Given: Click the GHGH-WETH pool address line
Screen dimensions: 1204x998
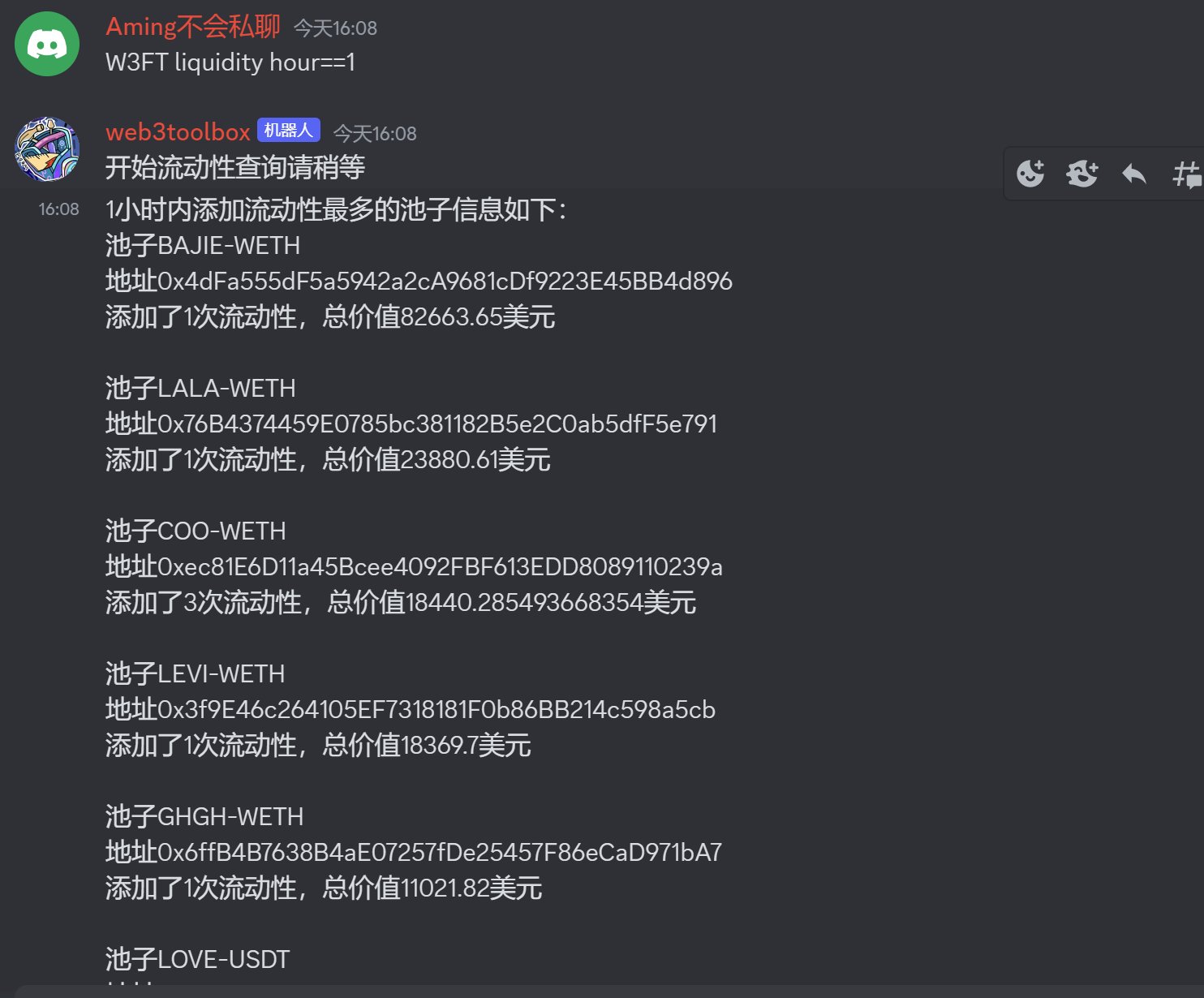Looking at the screenshot, I should tap(414, 853).
